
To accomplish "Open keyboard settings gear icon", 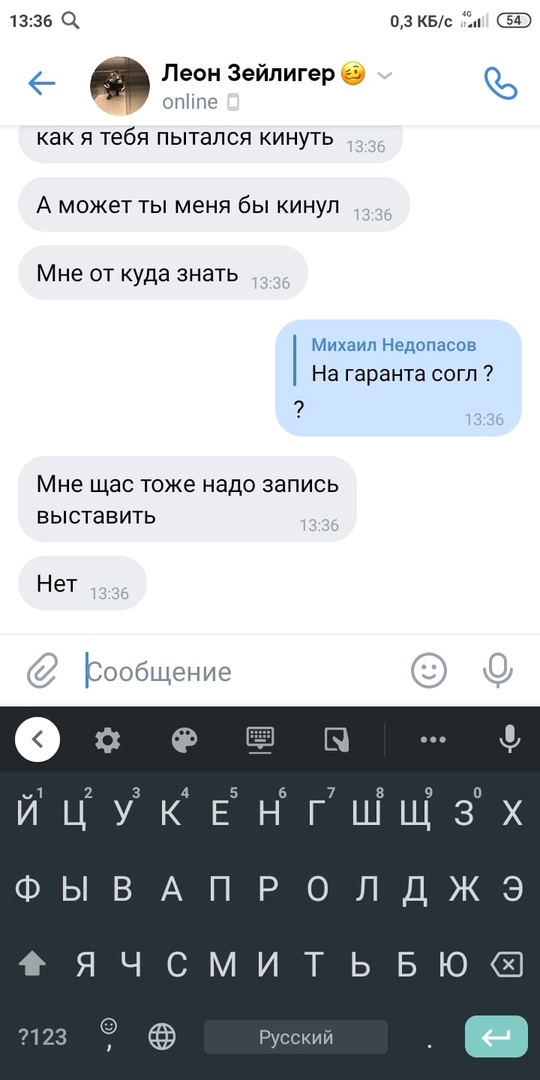I will [x=107, y=740].
